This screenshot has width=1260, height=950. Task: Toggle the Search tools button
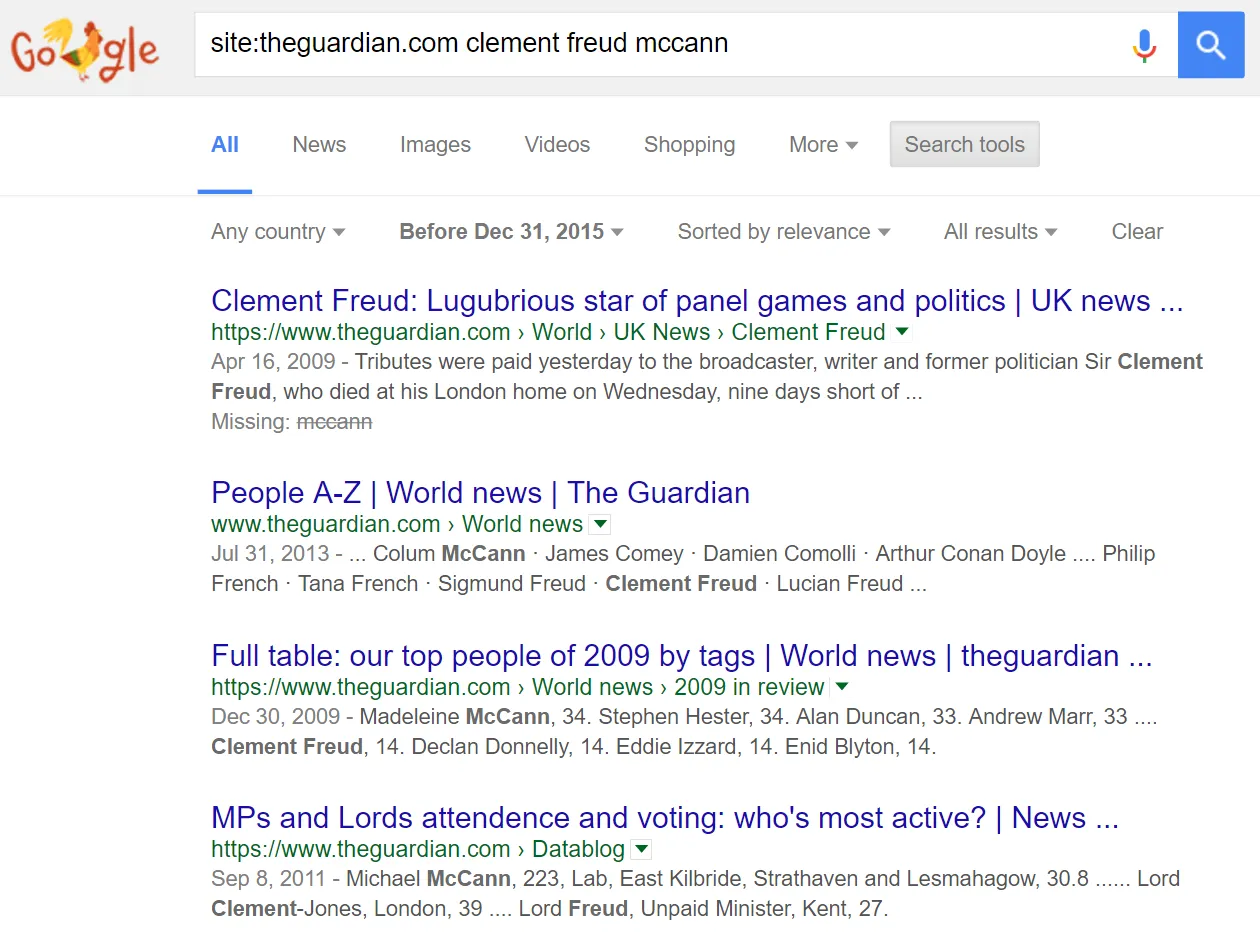(x=964, y=144)
